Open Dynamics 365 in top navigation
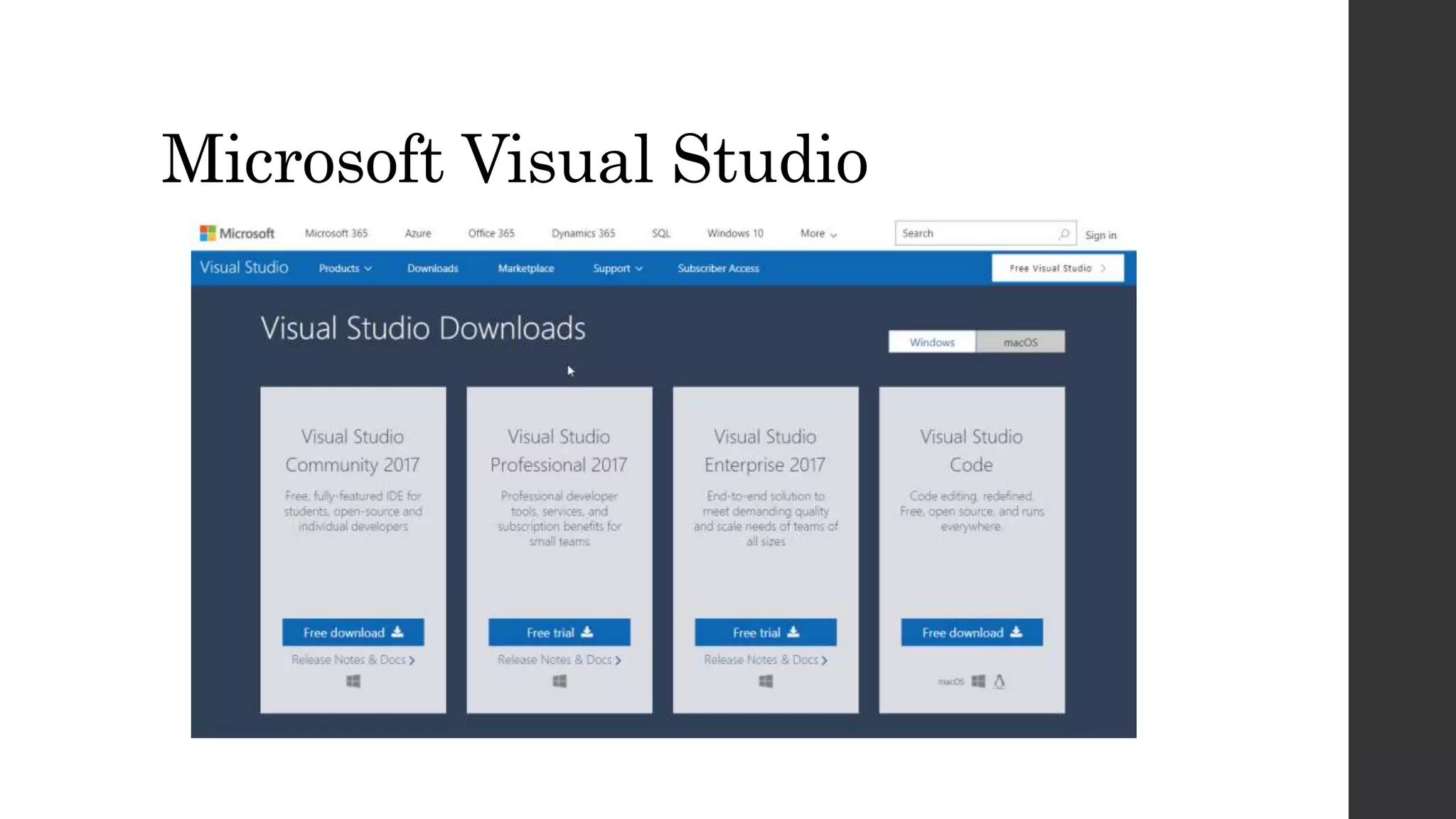Viewport: 1456px width, 819px height. (x=583, y=233)
